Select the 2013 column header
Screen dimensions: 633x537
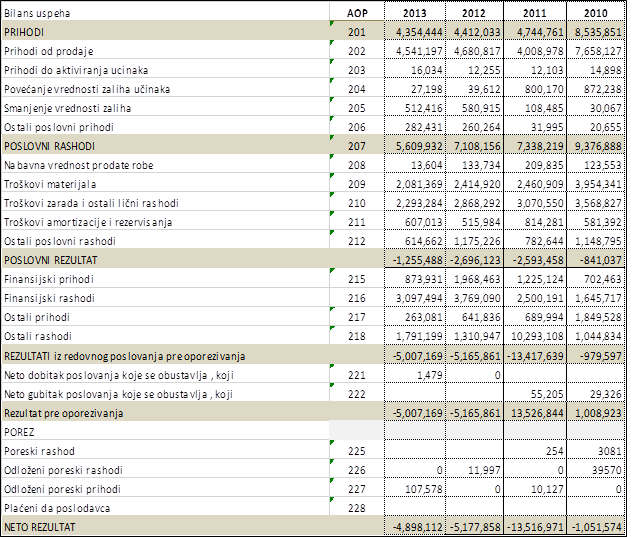415,13
